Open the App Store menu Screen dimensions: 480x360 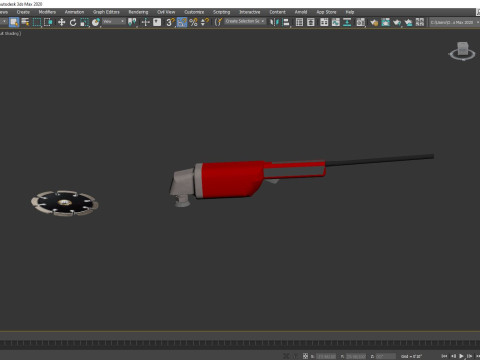[326, 12]
